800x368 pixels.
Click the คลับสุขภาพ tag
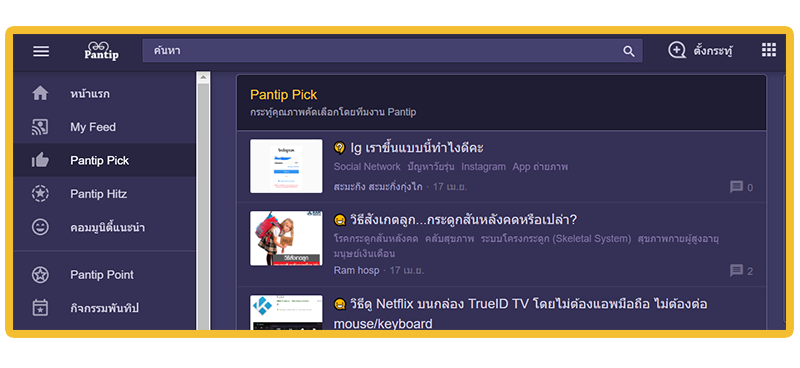click(x=449, y=239)
